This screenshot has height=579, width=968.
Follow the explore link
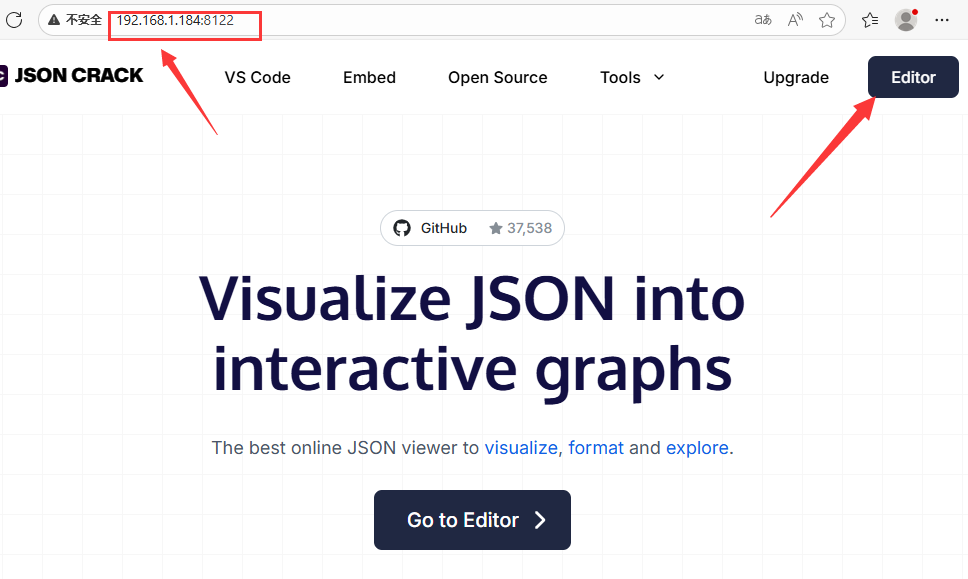click(697, 448)
